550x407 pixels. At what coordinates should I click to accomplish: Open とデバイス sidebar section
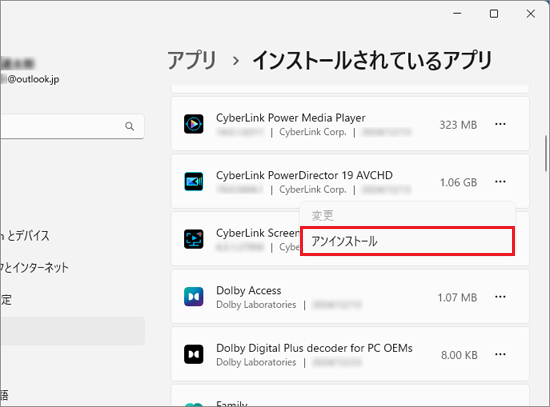coord(25,236)
